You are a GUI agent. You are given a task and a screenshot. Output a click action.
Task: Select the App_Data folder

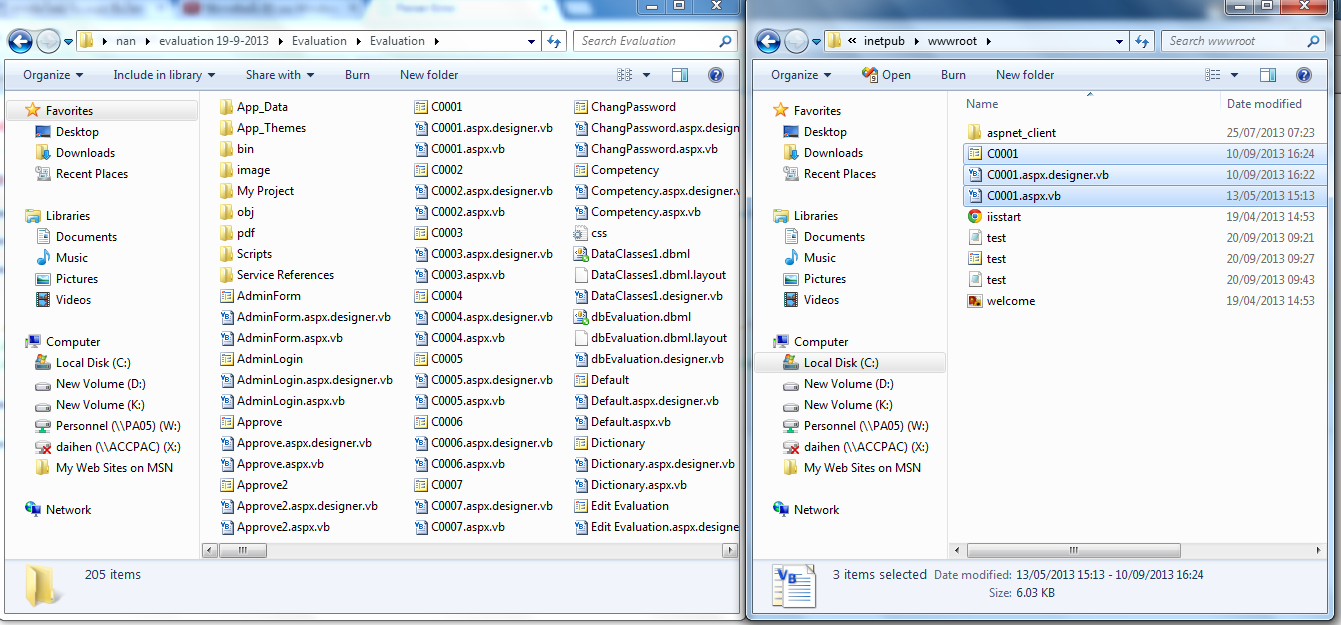point(262,107)
